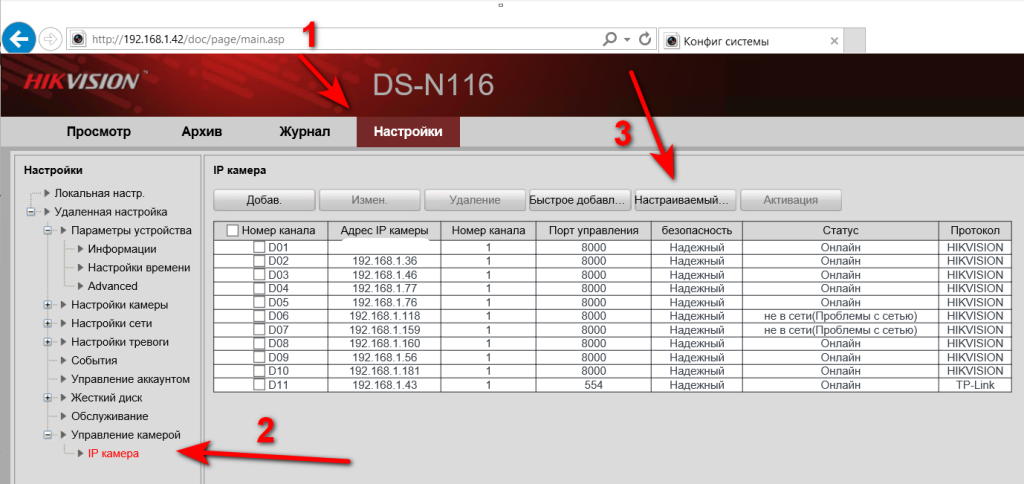Collapse the Удаленная настройка tree node
1024x484 pixels.
click(32, 212)
